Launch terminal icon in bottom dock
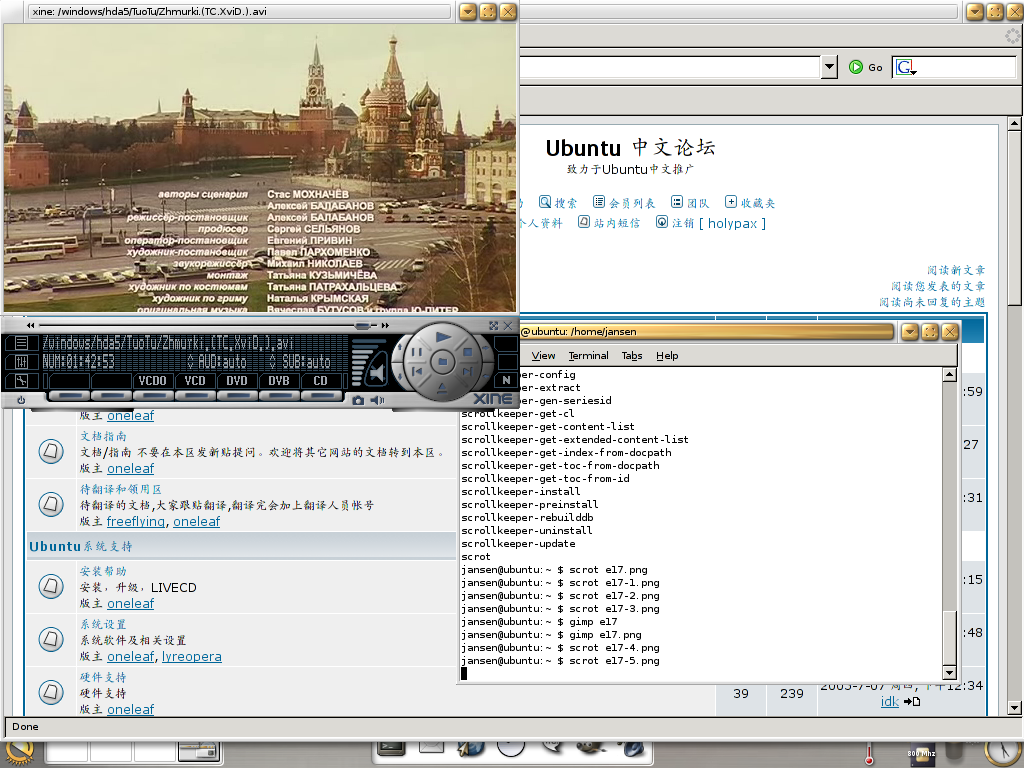This screenshot has height=768, width=1024. (x=392, y=748)
